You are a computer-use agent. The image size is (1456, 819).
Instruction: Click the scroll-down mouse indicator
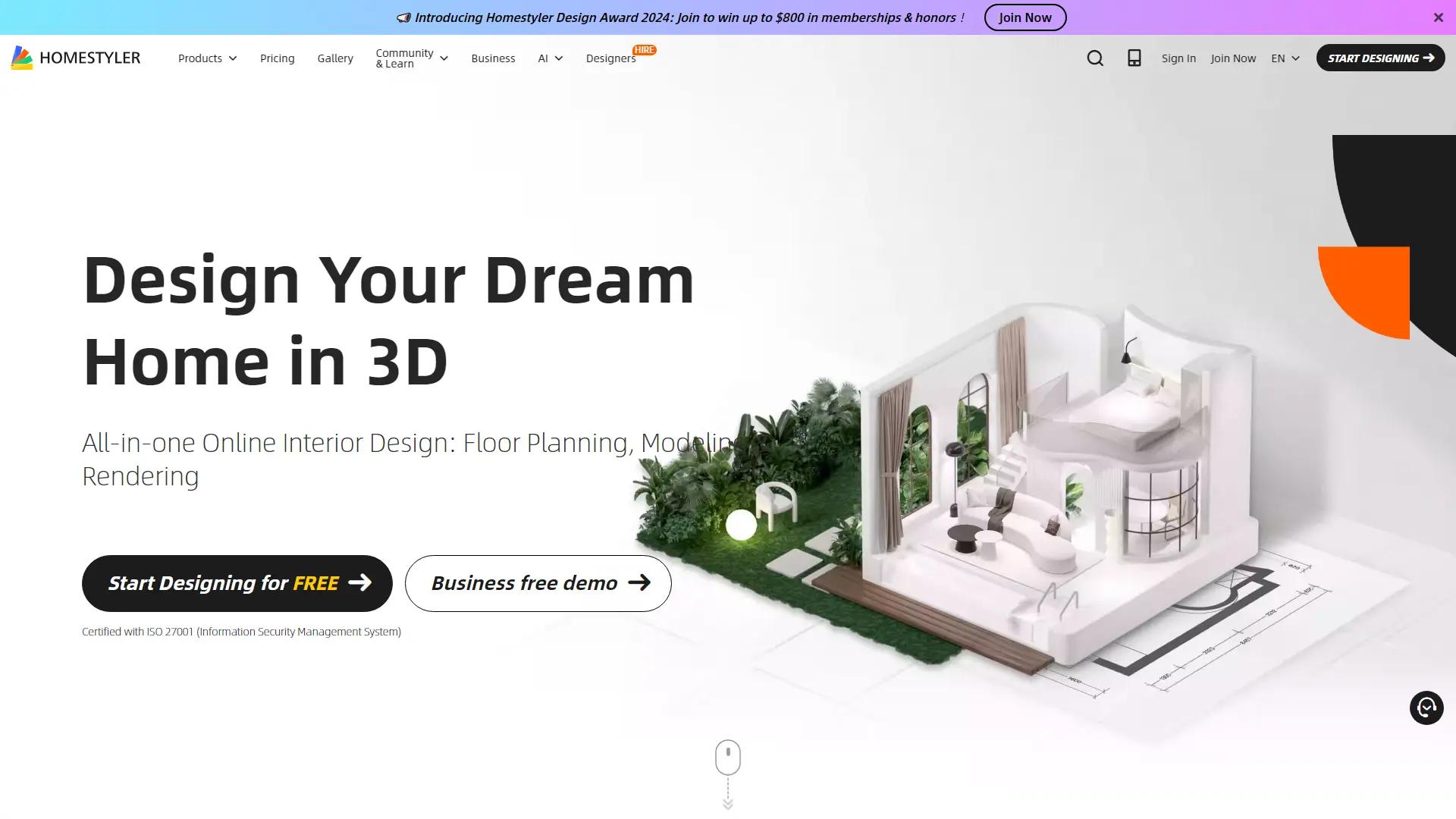[727, 757]
